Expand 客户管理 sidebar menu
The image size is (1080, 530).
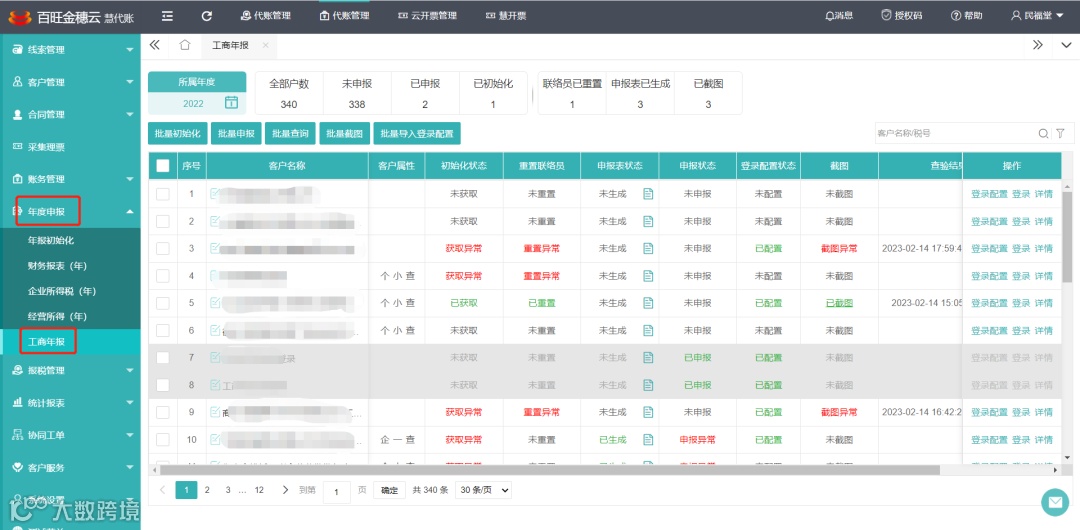click(70, 82)
